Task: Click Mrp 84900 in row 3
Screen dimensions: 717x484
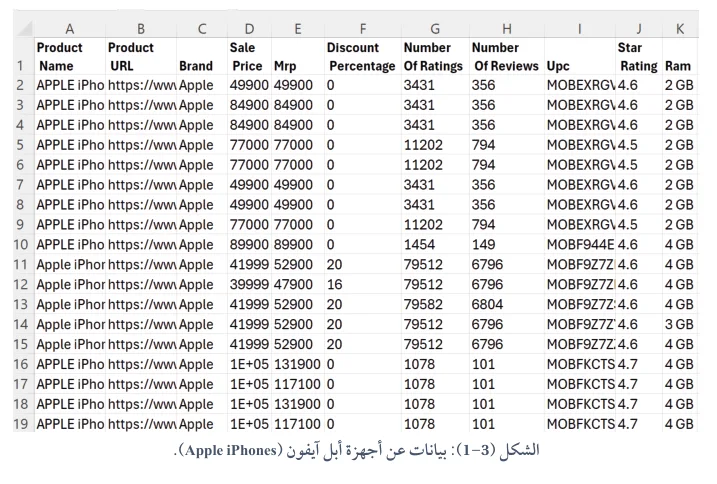Action: click(298, 105)
